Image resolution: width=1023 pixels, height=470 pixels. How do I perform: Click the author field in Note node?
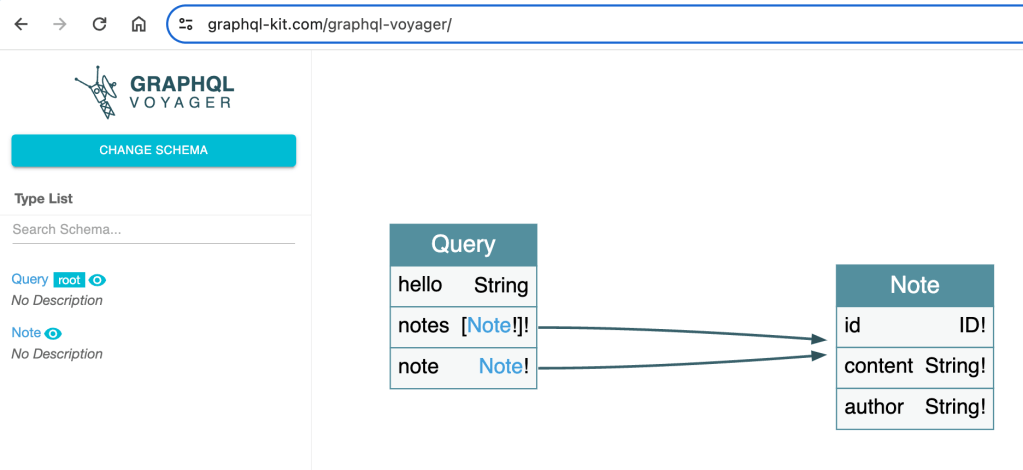[x=873, y=407]
